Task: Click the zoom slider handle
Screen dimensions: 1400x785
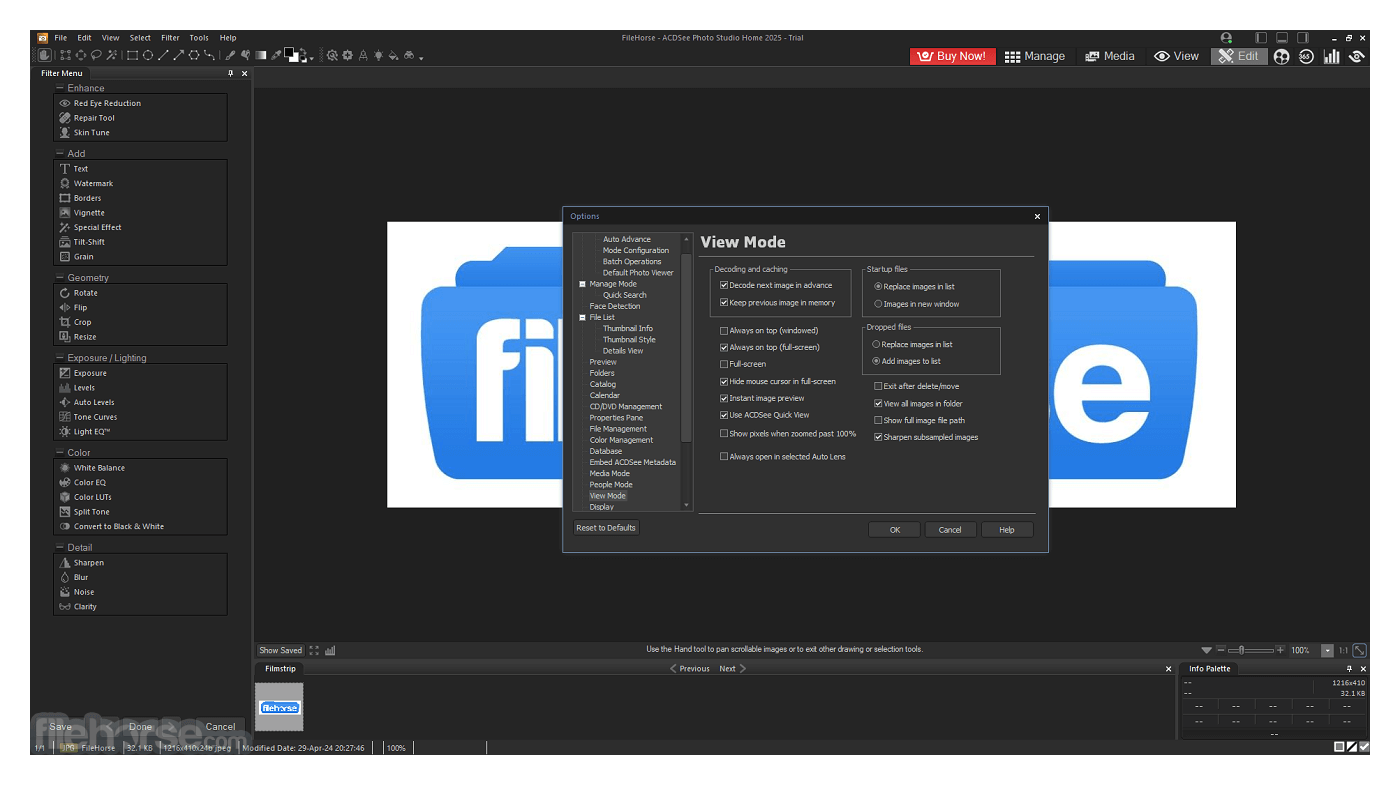Action: coord(1241,650)
